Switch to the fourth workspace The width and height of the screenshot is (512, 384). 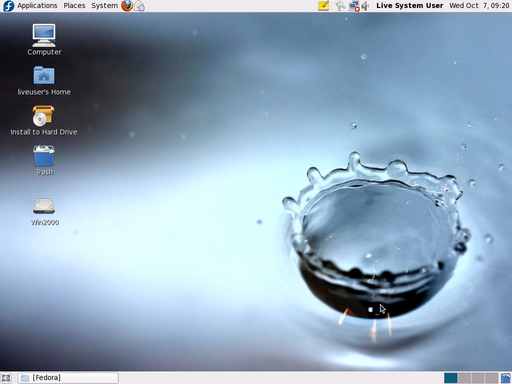tap(491, 378)
